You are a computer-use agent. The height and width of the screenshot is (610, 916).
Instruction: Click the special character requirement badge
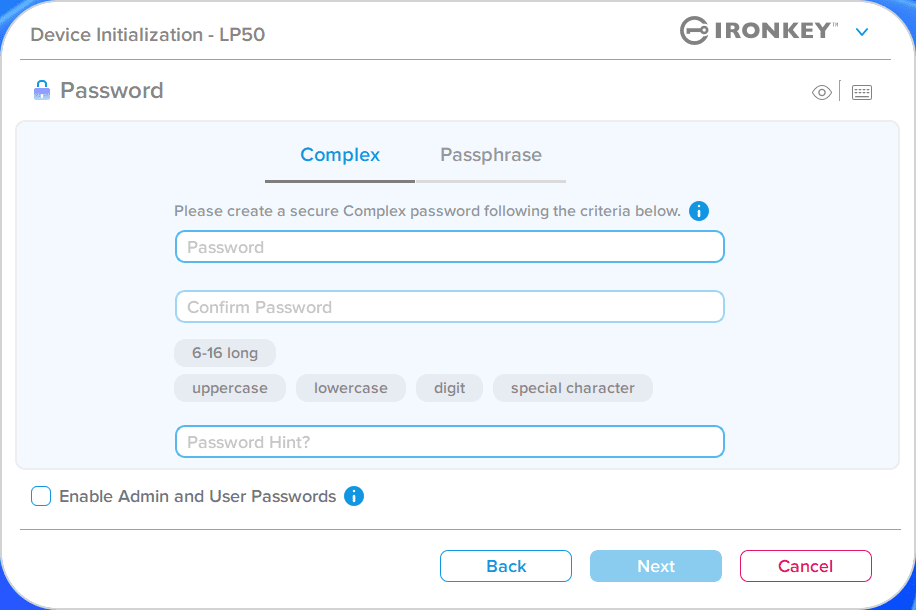tap(573, 388)
